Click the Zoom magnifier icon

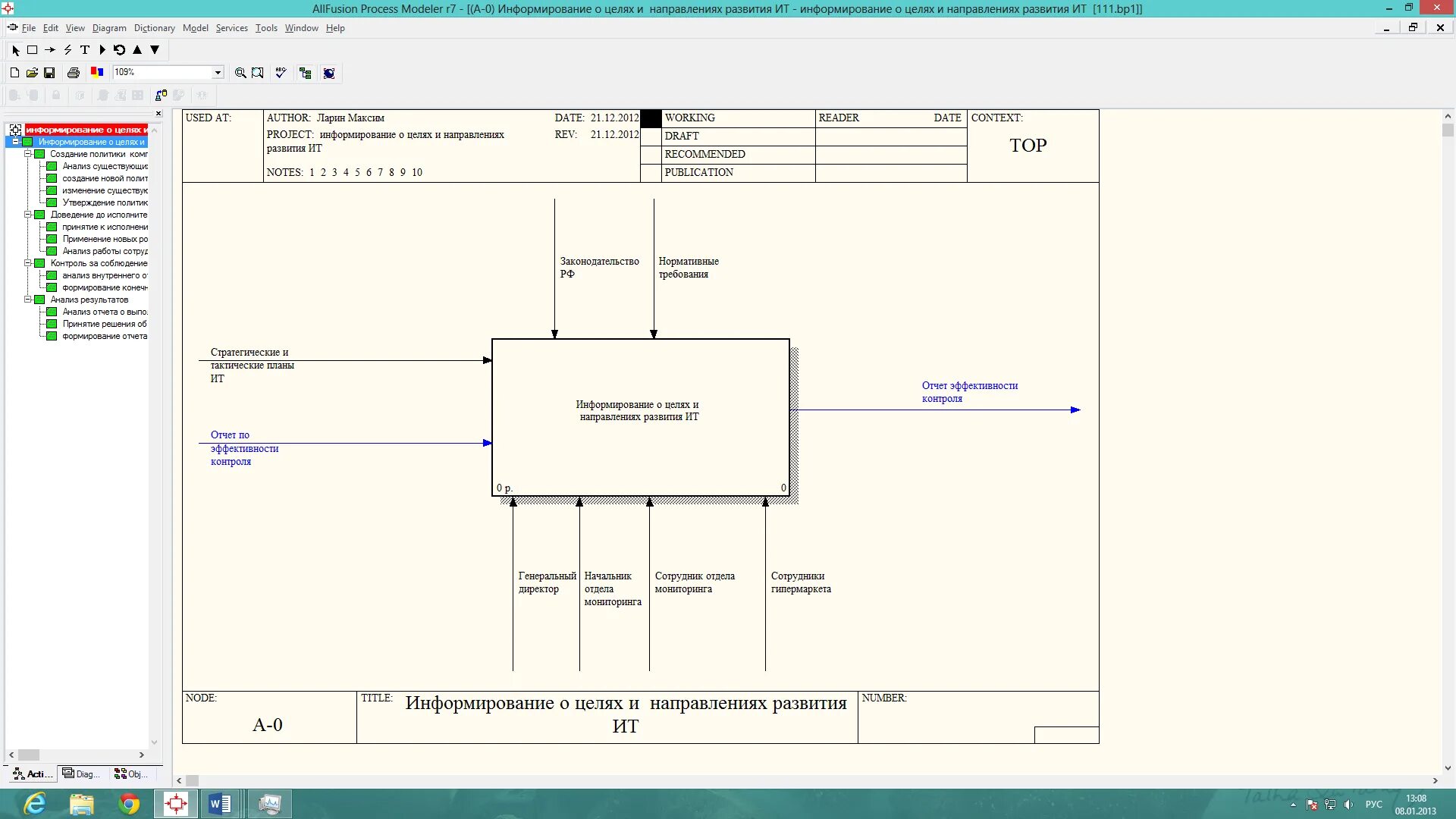pyautogui.click(x=240, y=73)
